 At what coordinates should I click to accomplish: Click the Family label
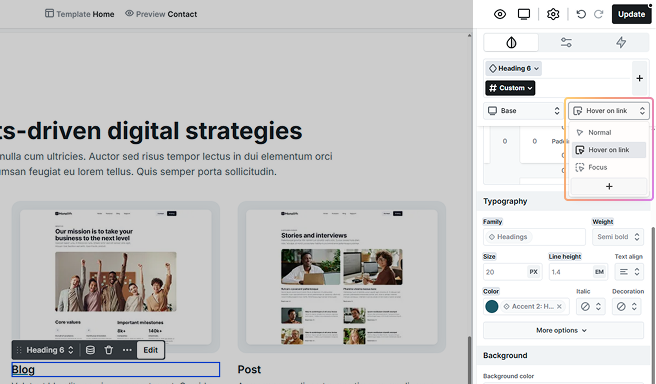coord(492,222)
